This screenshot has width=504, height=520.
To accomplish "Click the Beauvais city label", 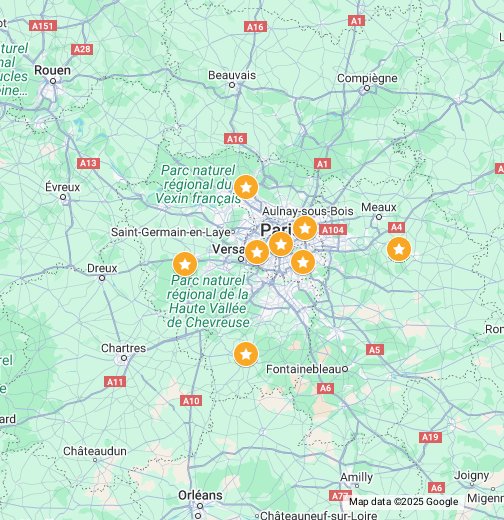I will pos(232,75).
